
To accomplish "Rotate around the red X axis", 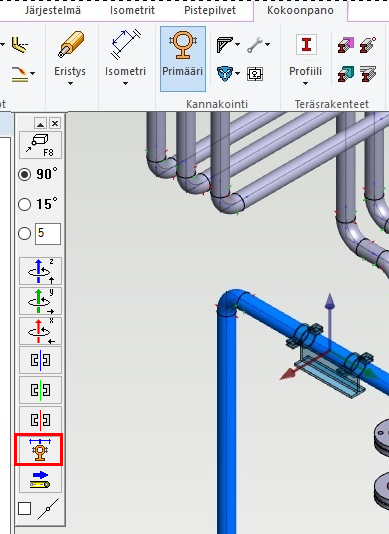I will 40,331.
